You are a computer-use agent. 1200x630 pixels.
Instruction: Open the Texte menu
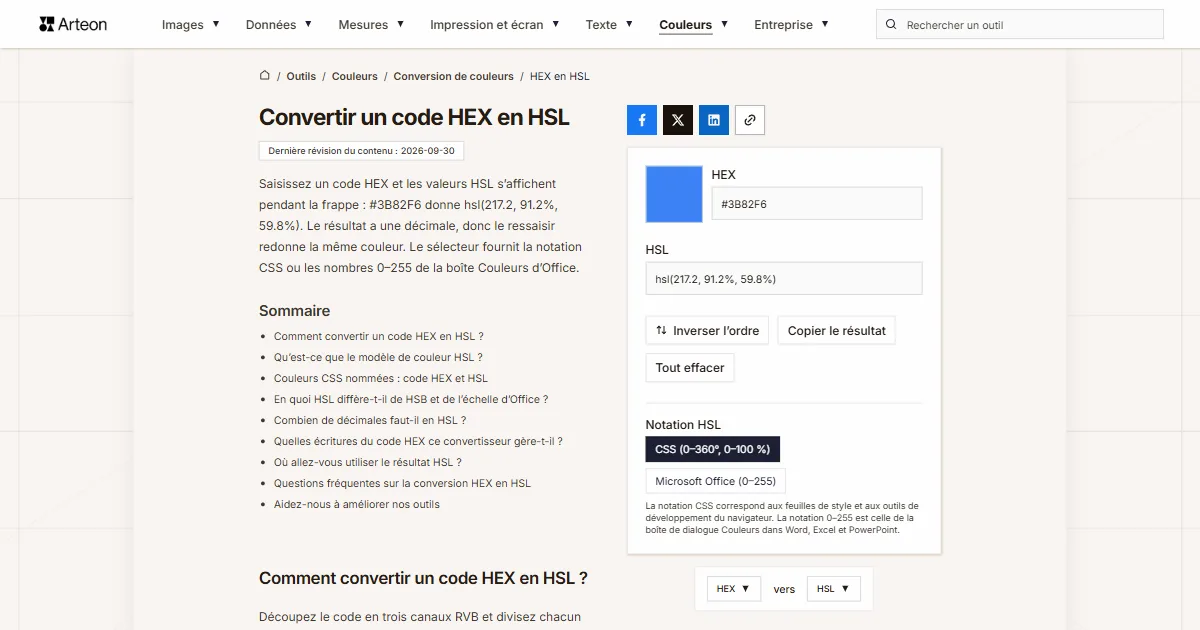click(609, 24)
